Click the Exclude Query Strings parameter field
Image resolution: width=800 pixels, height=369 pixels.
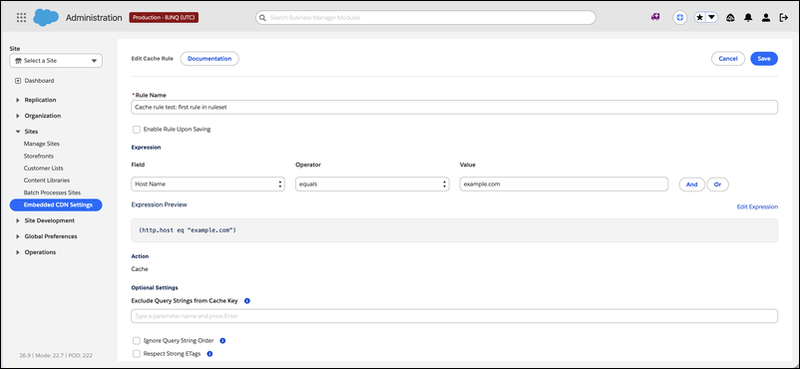coord(454,316)
